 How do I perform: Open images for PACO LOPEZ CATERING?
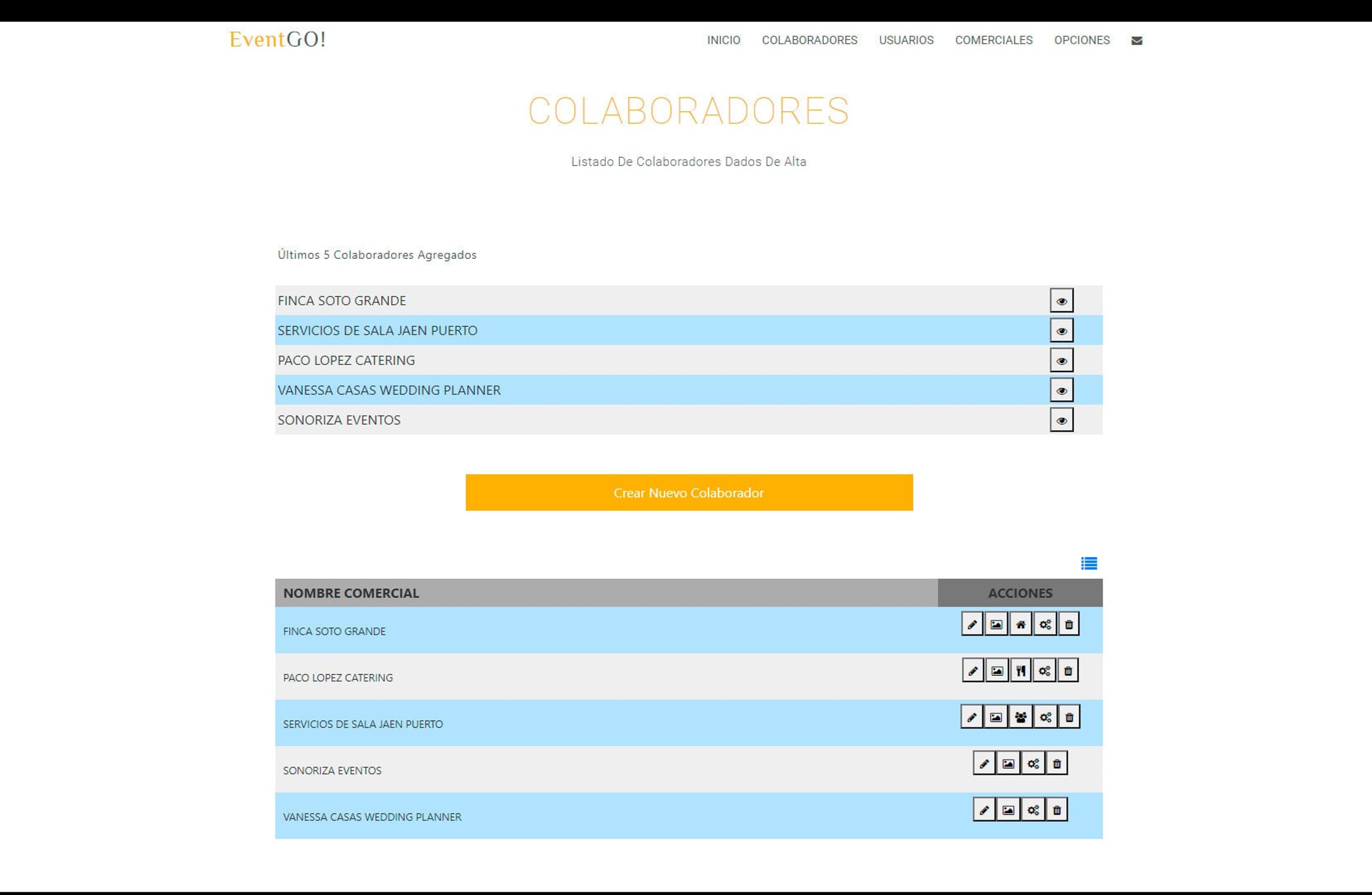(x=997, y=671)
